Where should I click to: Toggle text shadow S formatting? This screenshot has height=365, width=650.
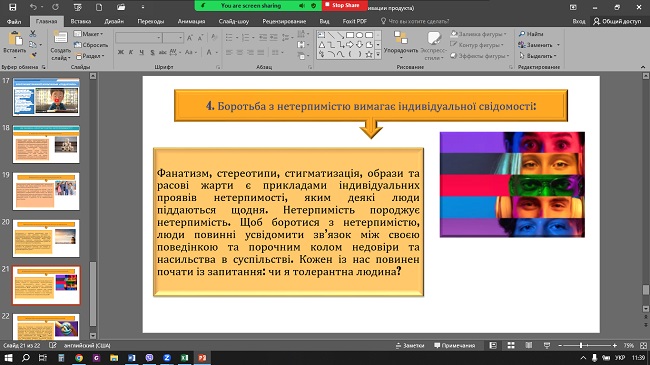pyautogui.click(x=152, y=52)
